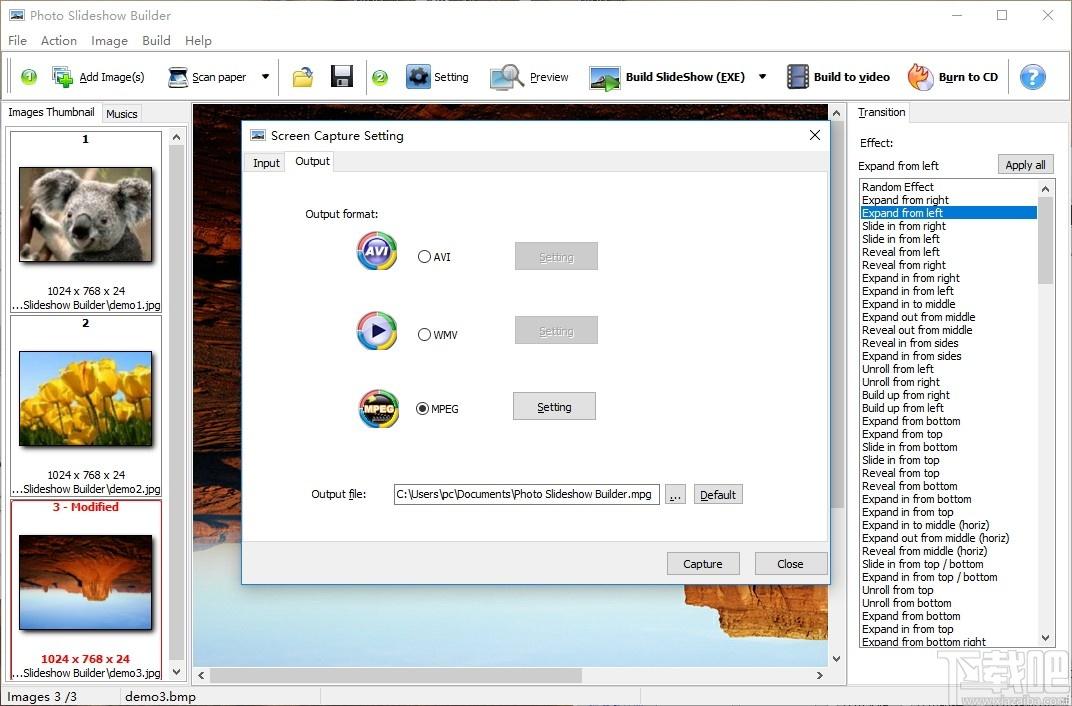Expand the Build SlideShow dropdown arrow
Viewport: 1072px width, 706px height.
tap(762, 77)
